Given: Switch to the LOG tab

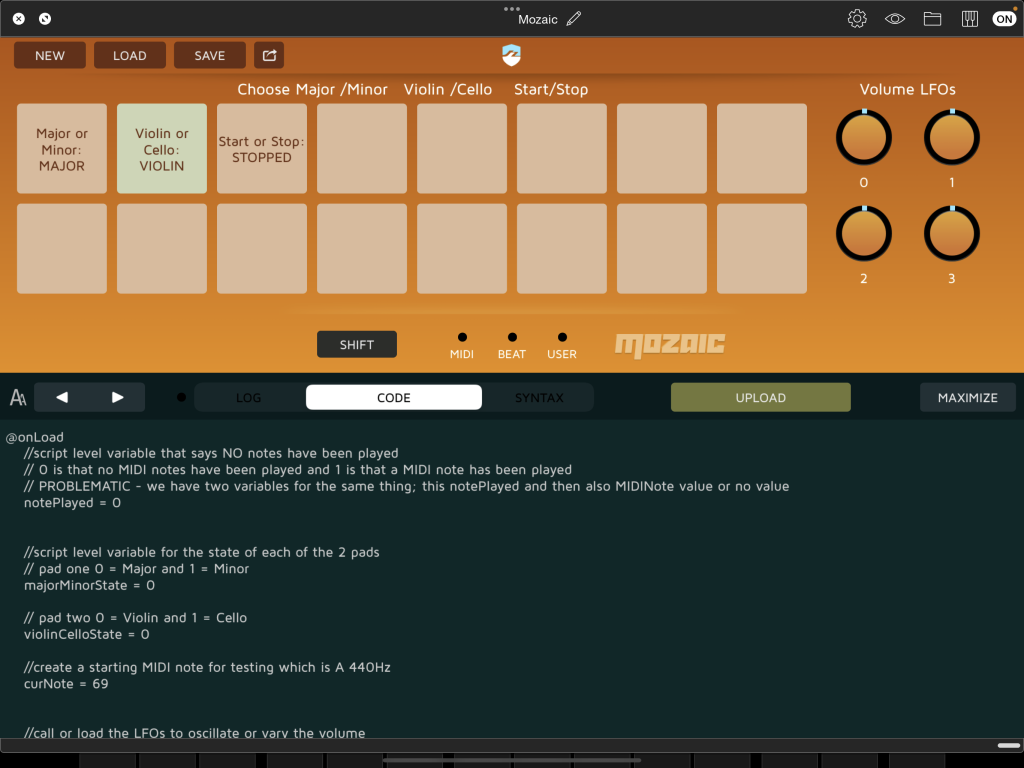Looking at the screenshot, I should click(248, 397).
